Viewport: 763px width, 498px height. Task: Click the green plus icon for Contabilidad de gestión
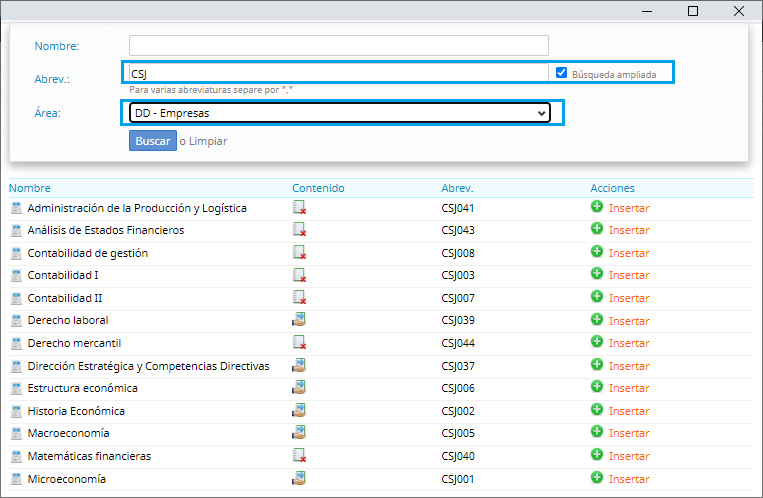(597, 251)
